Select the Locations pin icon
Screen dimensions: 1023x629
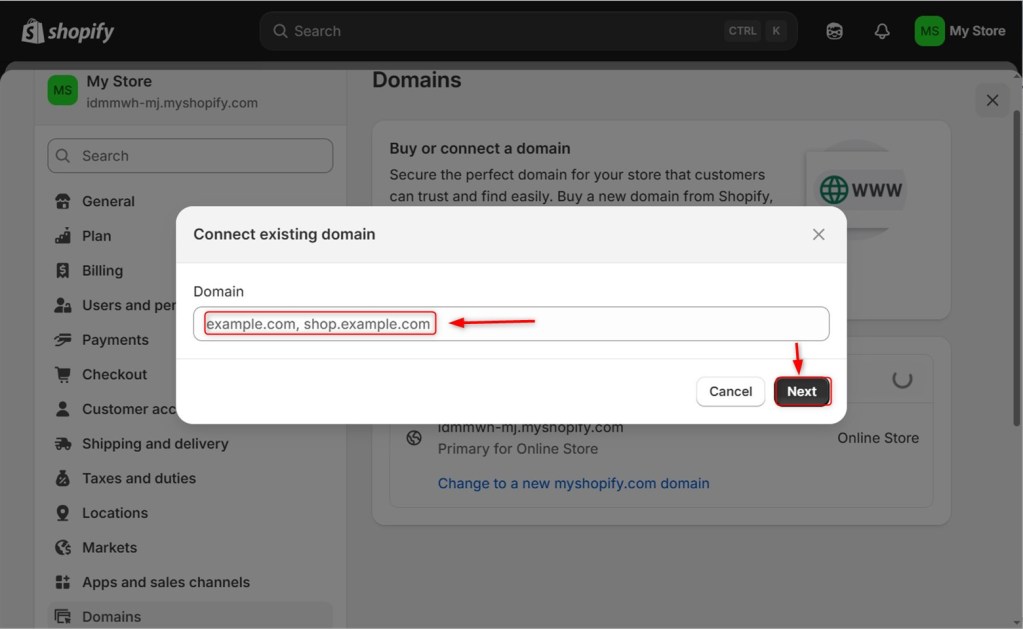tap(61, 512)
